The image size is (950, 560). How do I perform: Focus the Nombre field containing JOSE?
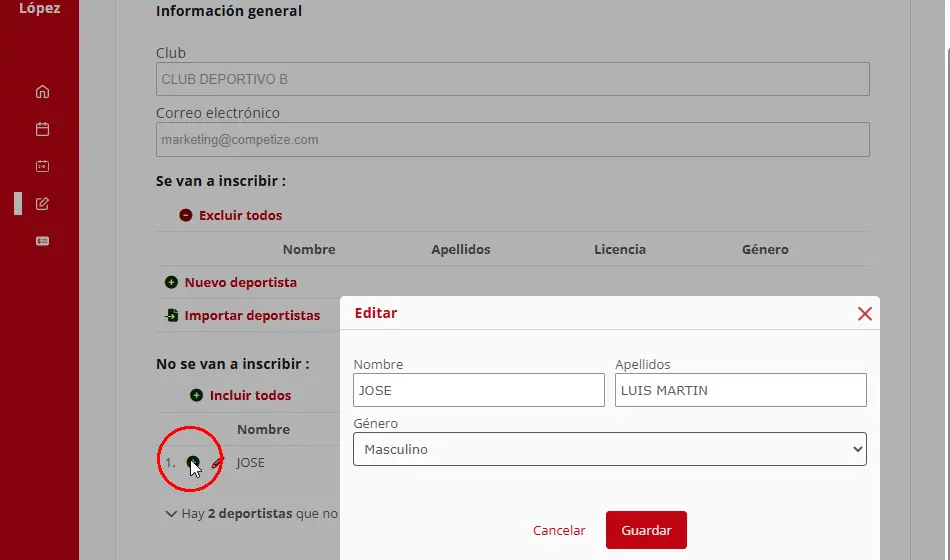pos(479,390)
